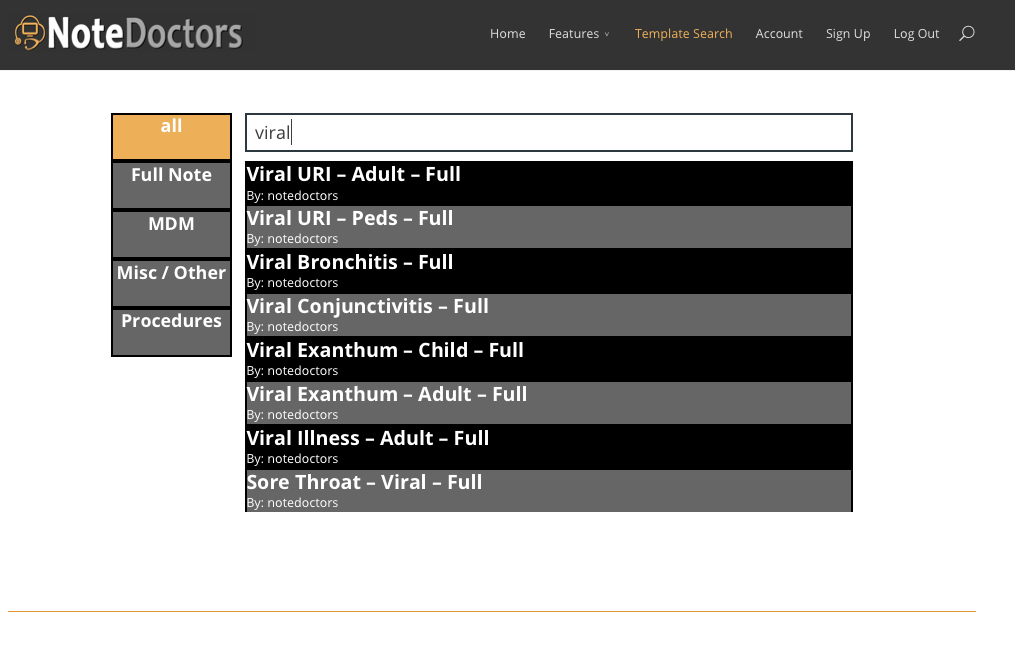Open Viral URI – Peds – Full template
This screenshot has width=1015, height=646.
(x=548, y=227)
